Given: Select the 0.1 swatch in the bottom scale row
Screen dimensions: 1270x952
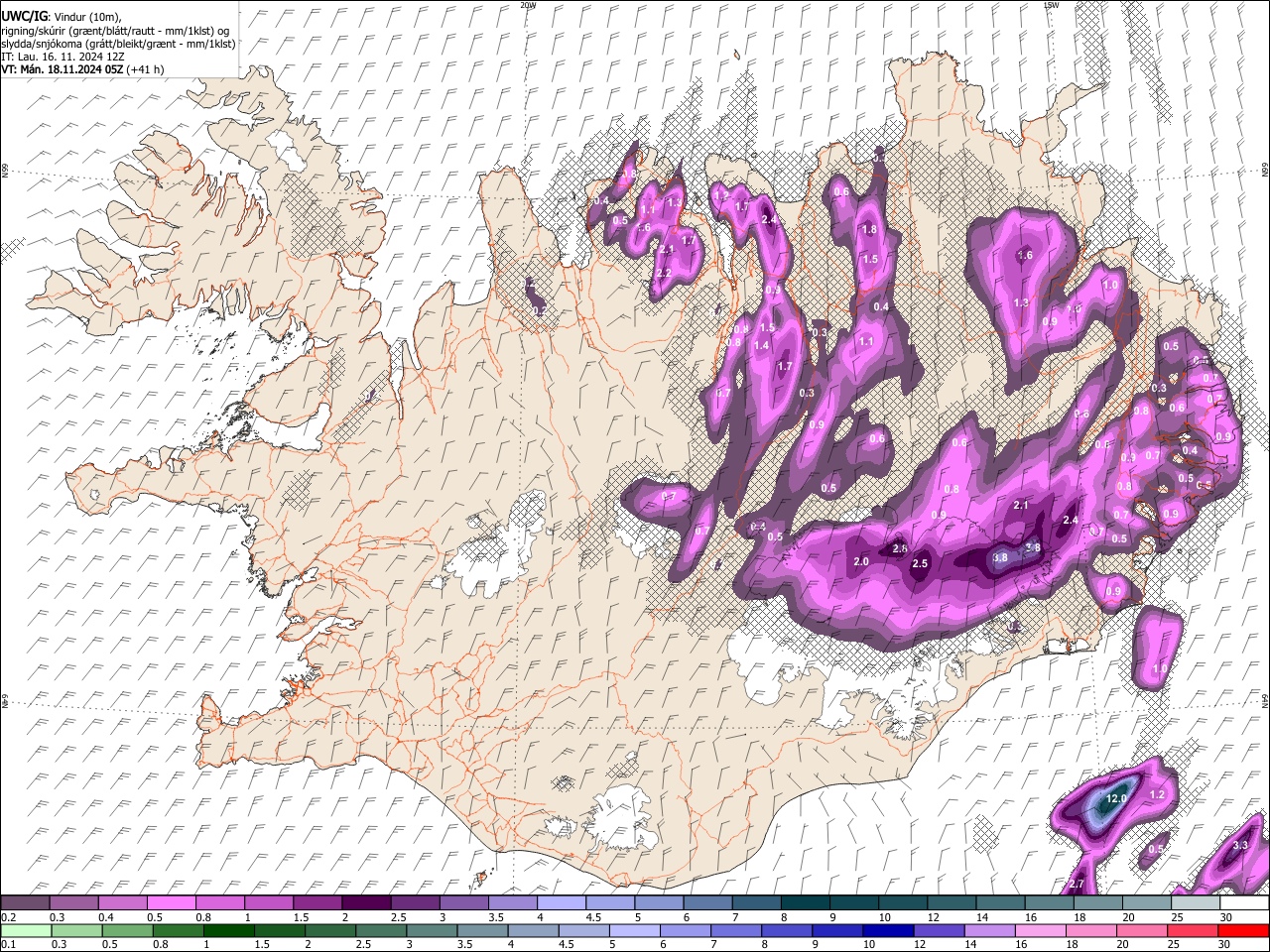Looking at the screenshot, I should 25,930.
